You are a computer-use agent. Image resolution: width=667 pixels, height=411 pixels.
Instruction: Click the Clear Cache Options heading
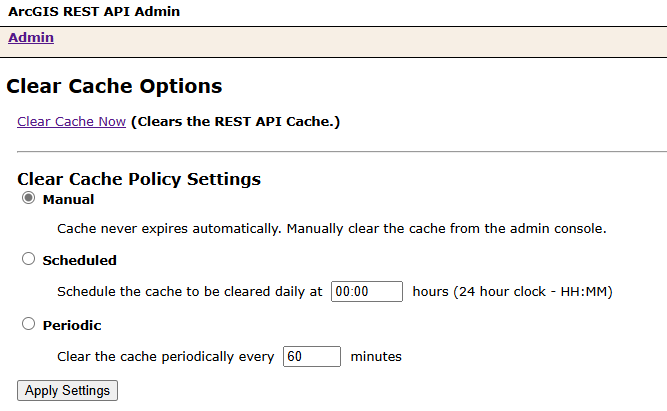point(114,86)
